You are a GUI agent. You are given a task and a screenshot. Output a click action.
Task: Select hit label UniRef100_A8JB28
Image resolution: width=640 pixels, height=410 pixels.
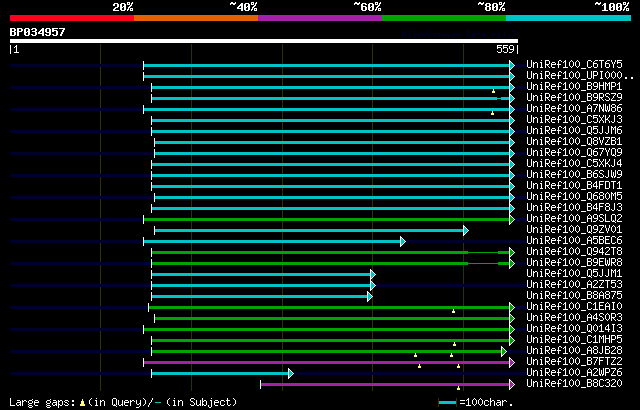pyautogui.click(x=574, y=351)
